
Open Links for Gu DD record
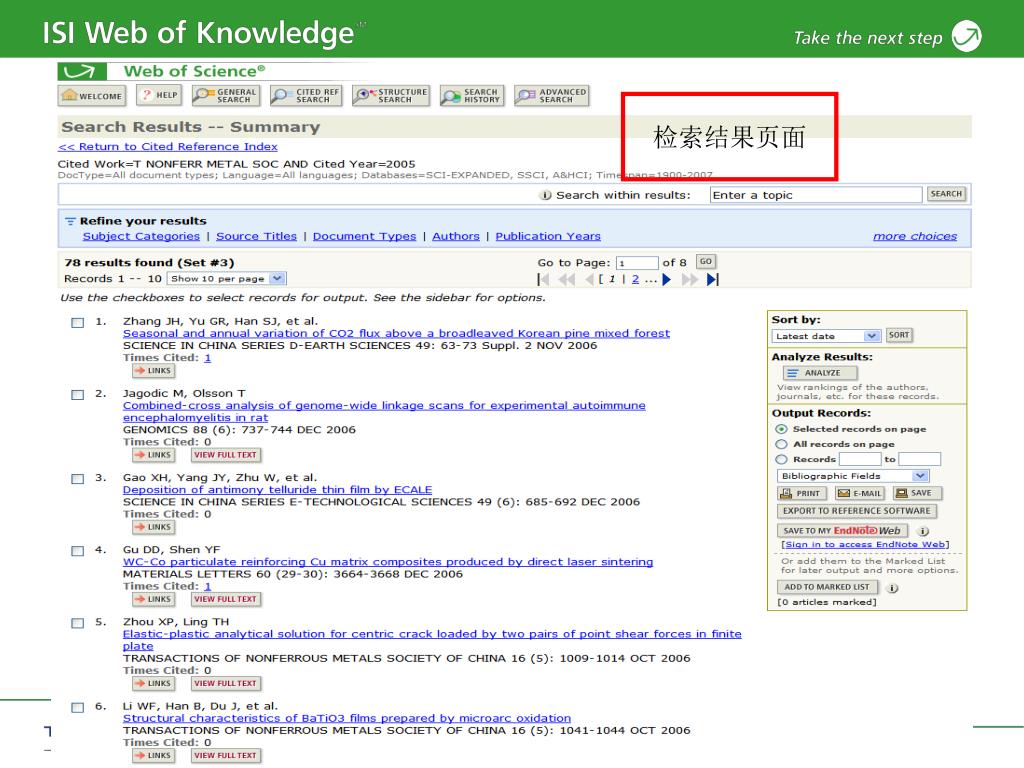click(153, 599)
